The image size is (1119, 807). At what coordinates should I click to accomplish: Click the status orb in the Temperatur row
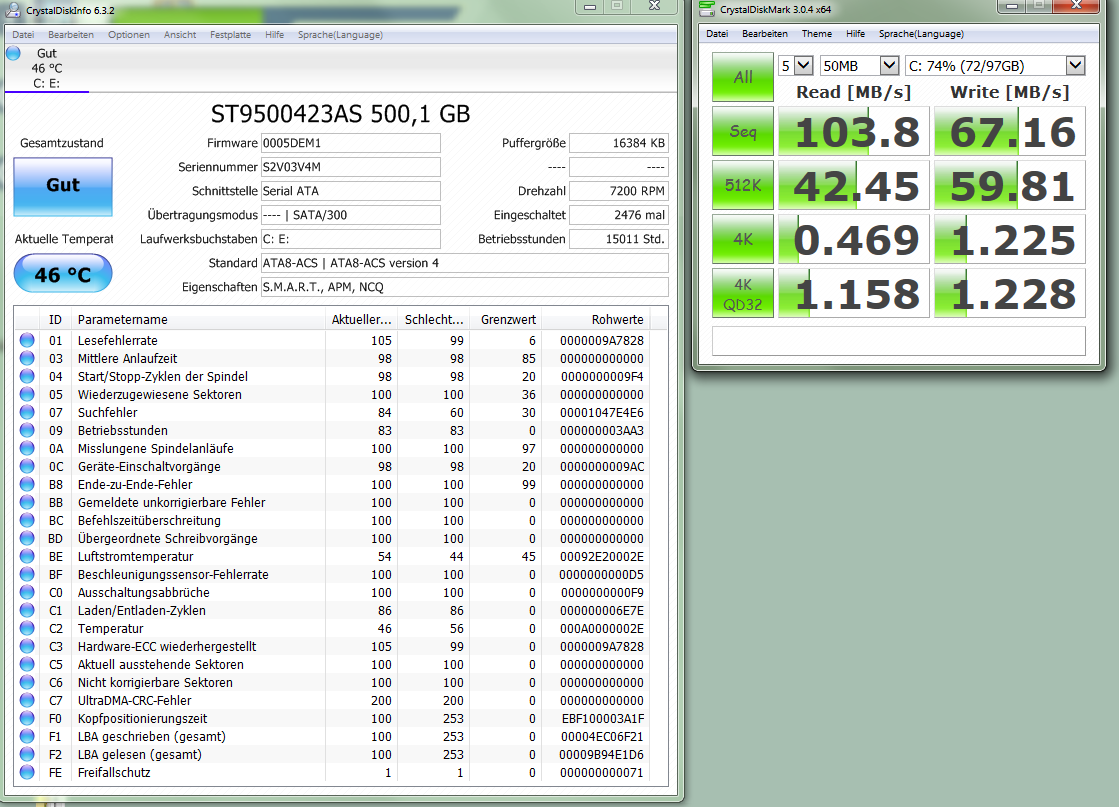(x=27, y=628)
